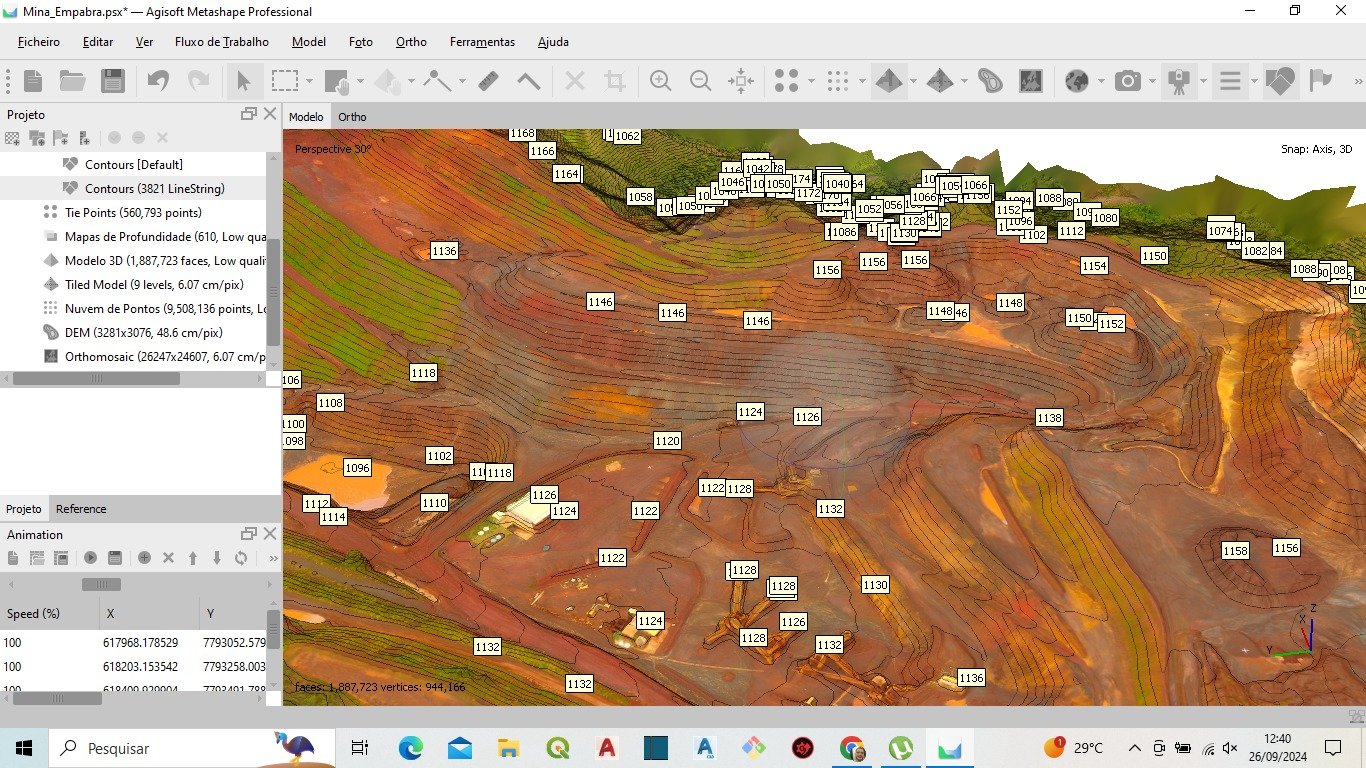
Task: Open the Fluxo de Trabalho menu
Action: point(221,42)
